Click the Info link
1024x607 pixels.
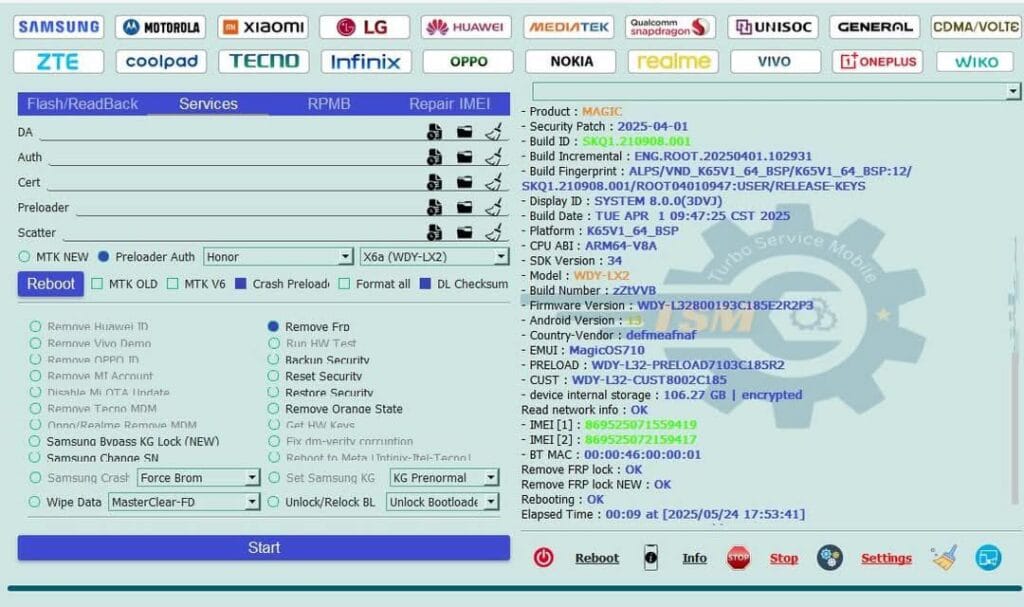(x=694, y=558)
